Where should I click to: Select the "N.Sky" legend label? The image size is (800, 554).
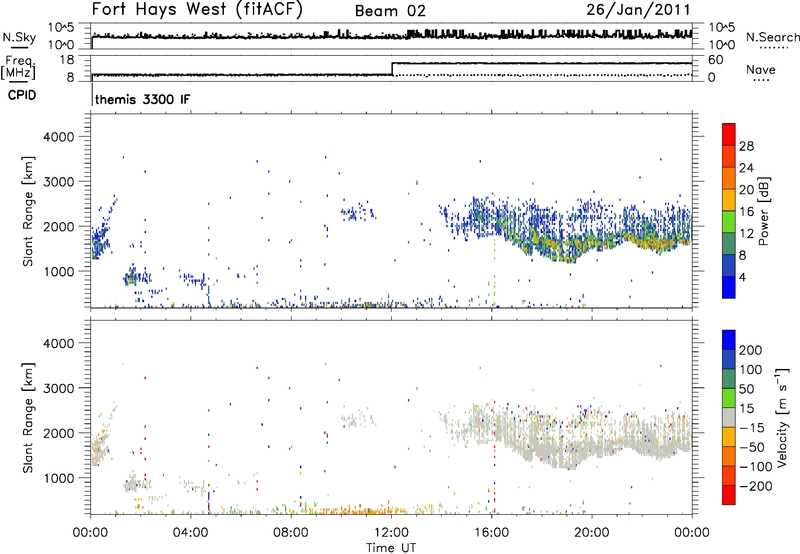coord(19,37)
